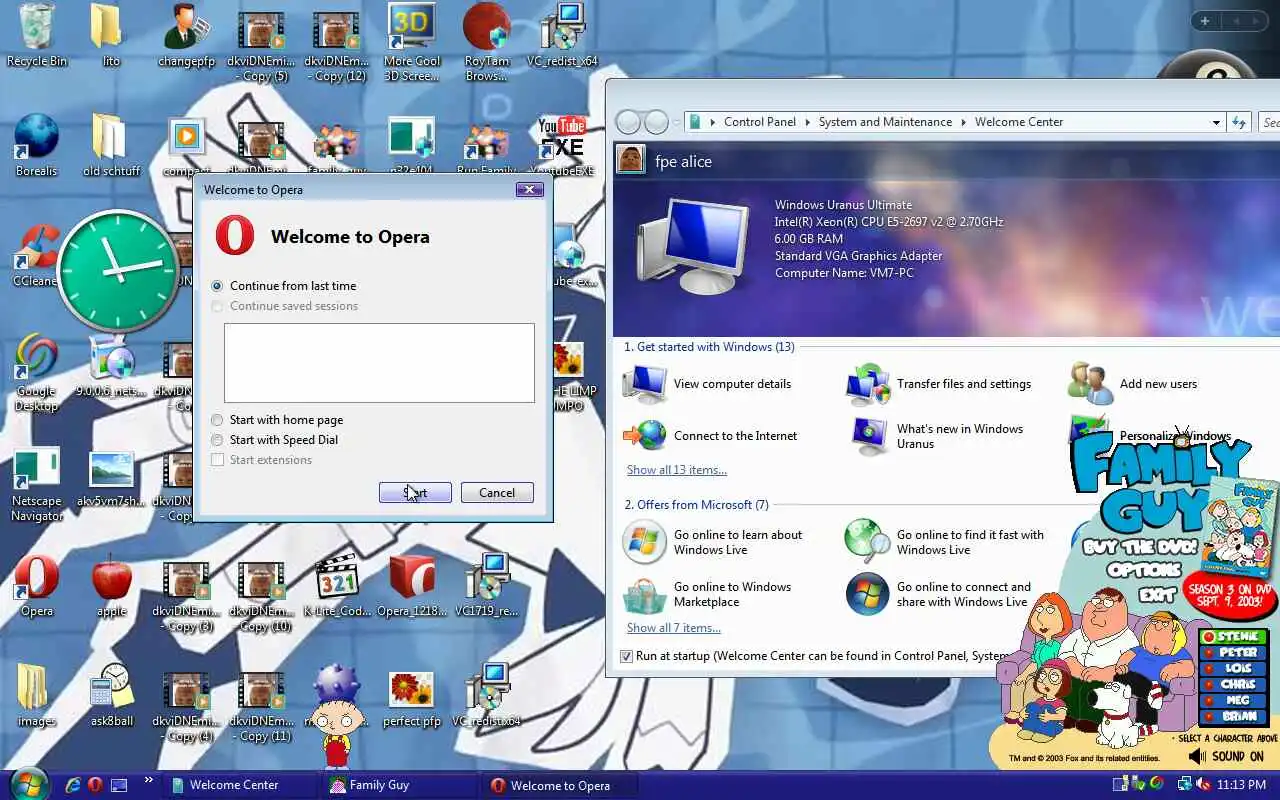Select the changepfp desktop icon
The width and height of the screenshot is (1280, 800).
[x=186, y=36]
